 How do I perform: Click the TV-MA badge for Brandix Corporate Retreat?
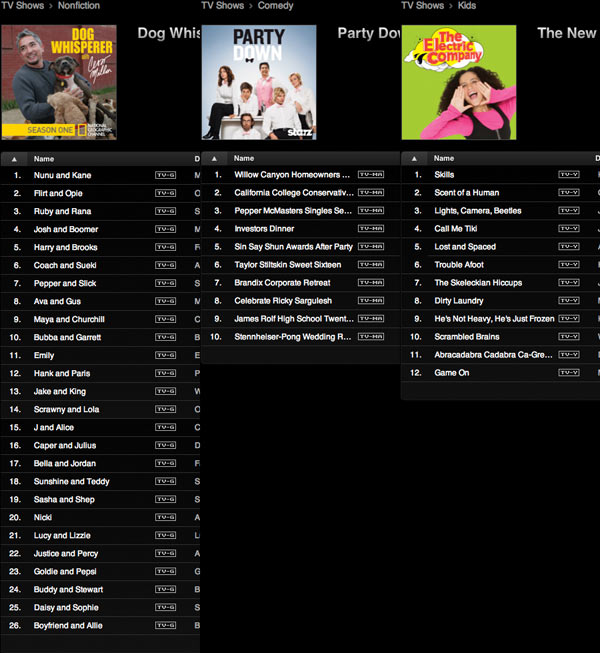tap(370, 283)
